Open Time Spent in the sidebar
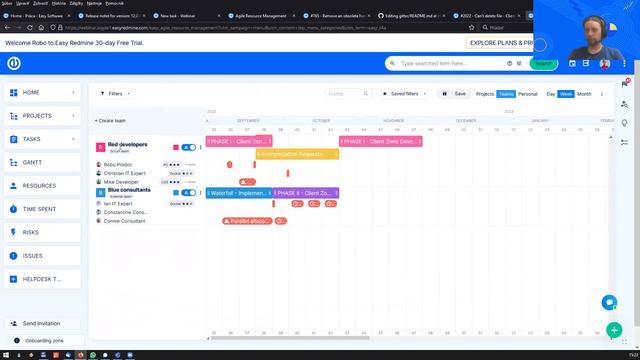 (42, 209)
